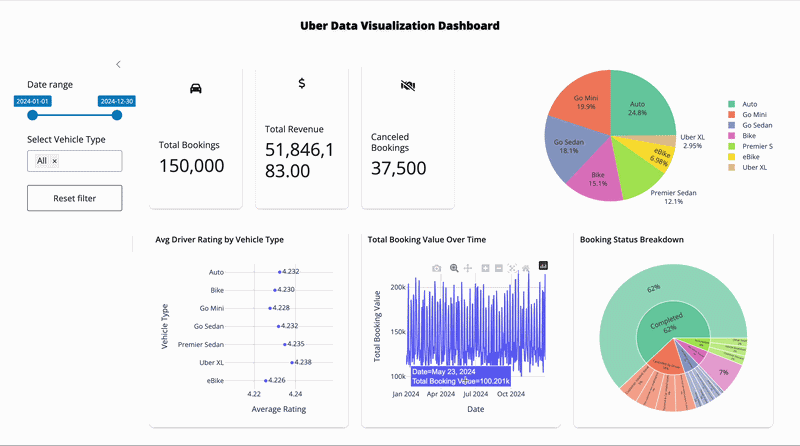This screenshot has height=446, width=800.
Task: Select the pan tool in chart toolbar
Action: tap(468, 268)
